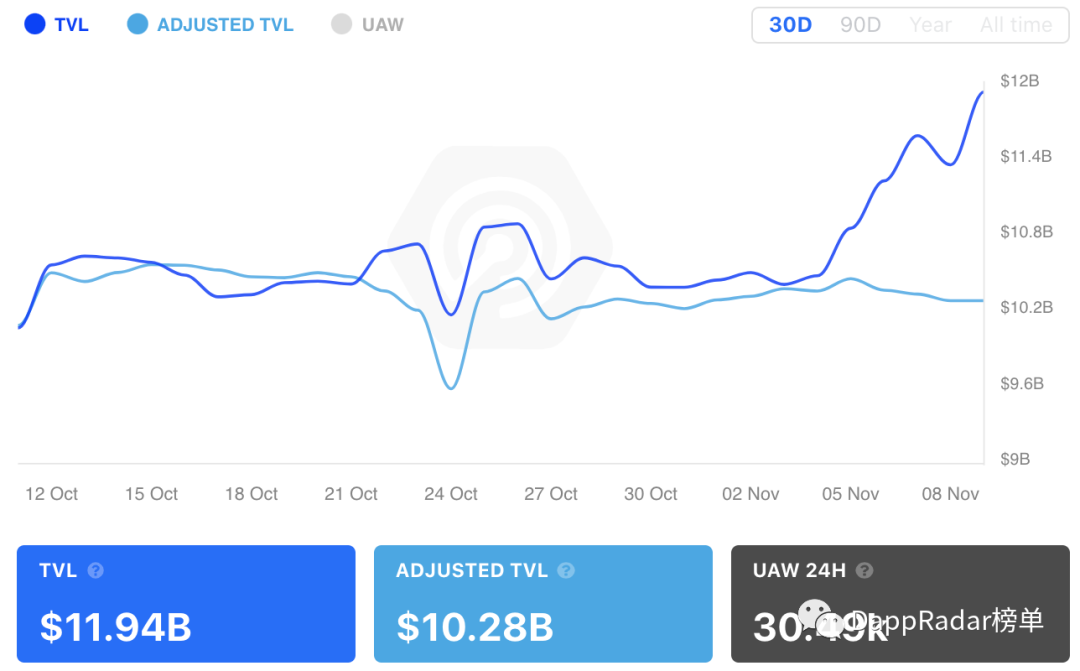Click the UAW 24H help question icon
The image size is (1080, 671).
pyautogui.click(x=864, y=570)
